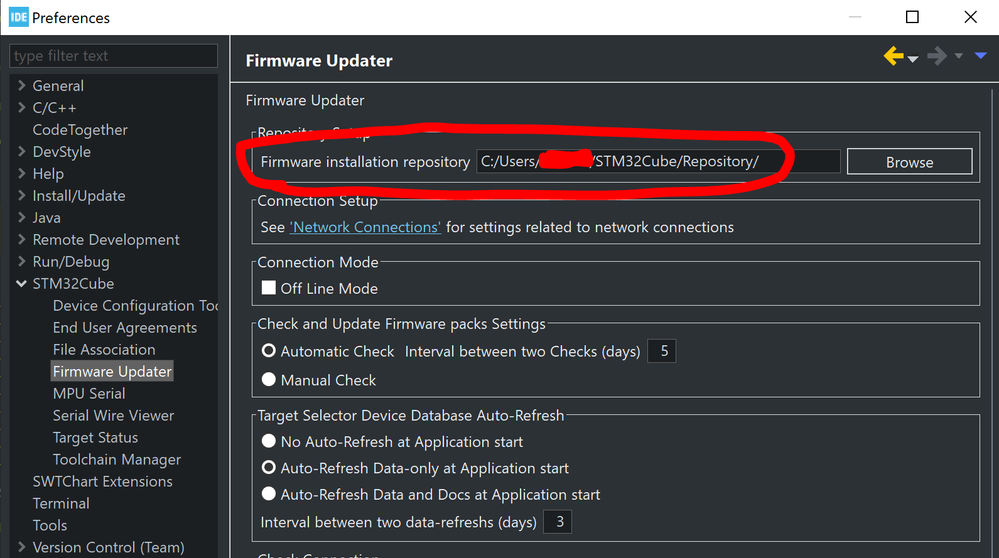
Task: Click the grey forward navigation arrow
Action: click(936, 57)
